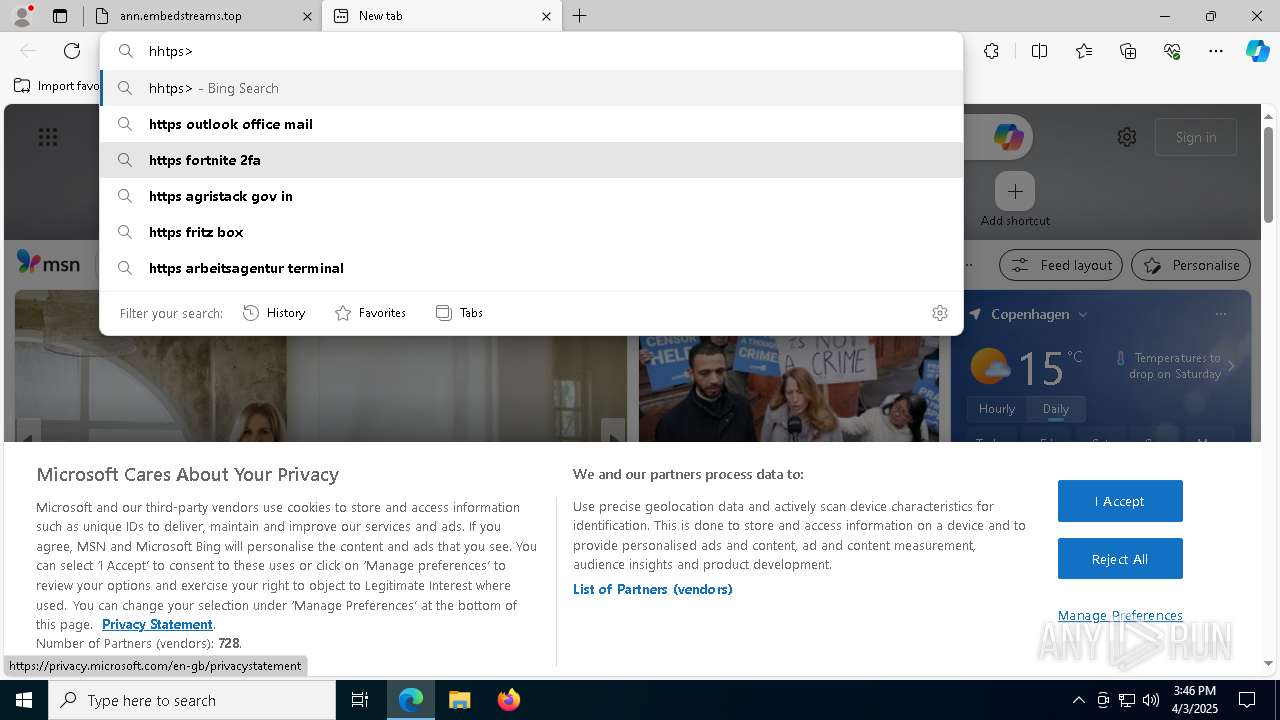Switch weather to the Hourly tab
1280x720 pixels.
pyautogui.click(x=997, y=409)
